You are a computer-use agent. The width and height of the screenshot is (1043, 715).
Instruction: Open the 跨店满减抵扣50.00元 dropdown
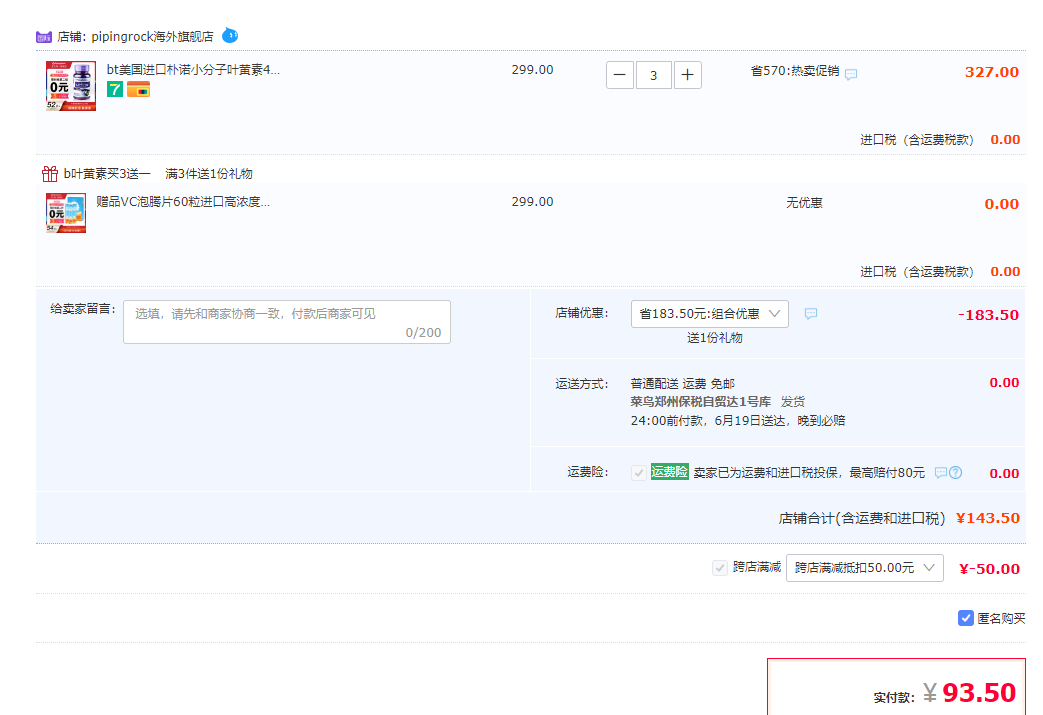[x=865, y=568]
